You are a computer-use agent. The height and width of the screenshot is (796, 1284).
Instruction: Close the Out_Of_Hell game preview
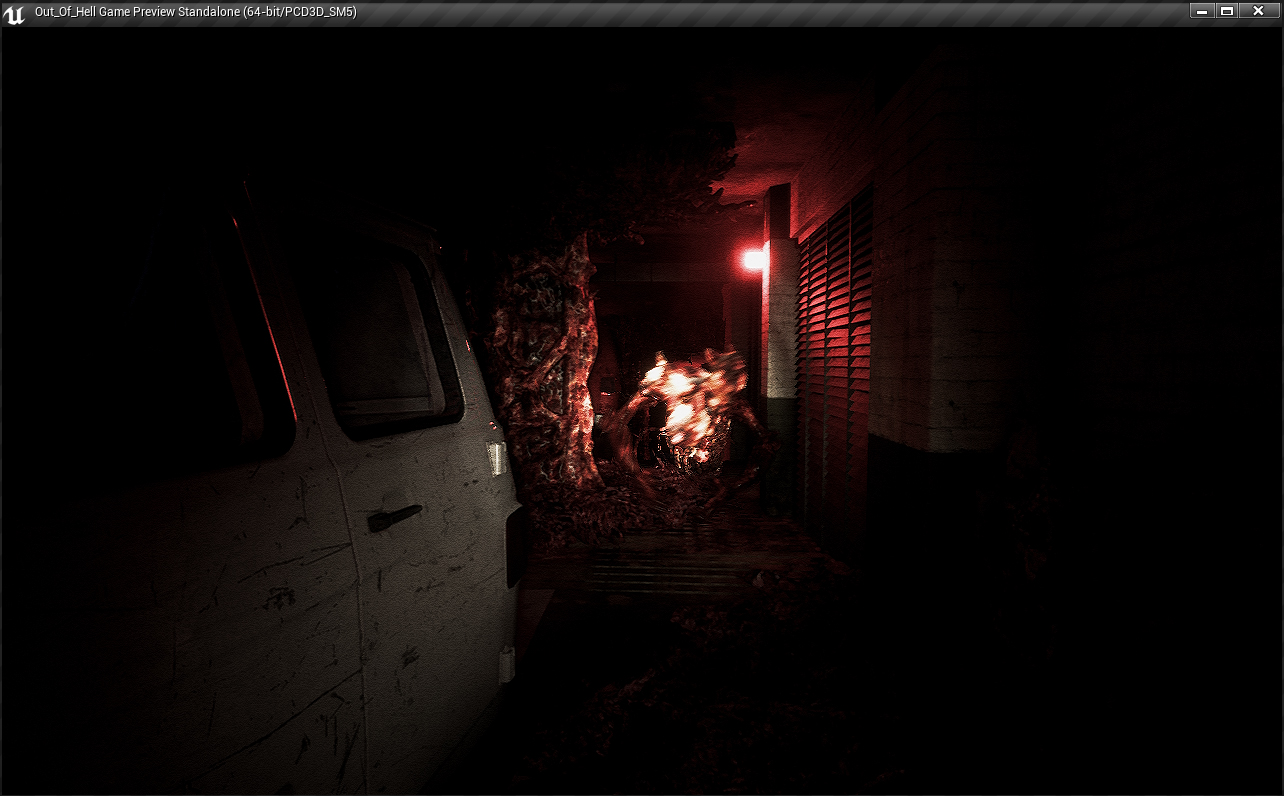tap(1259, 11)
